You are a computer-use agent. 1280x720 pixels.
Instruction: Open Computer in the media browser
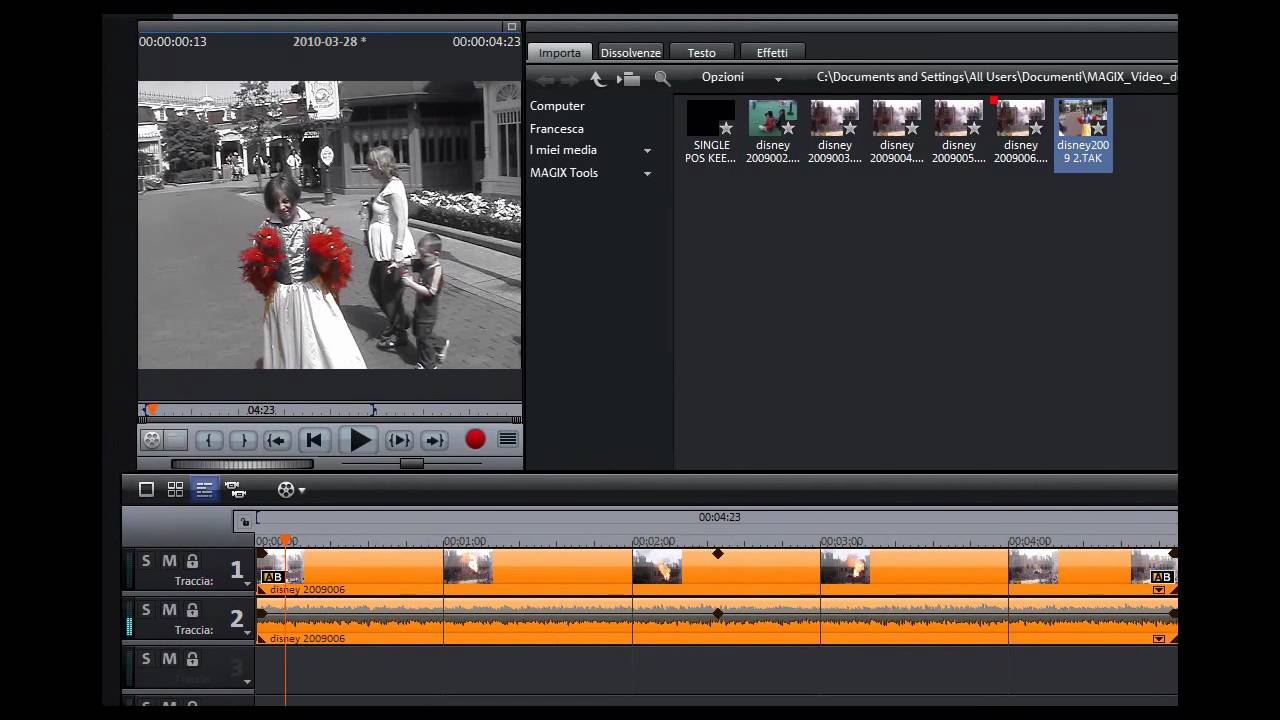coord(557,106)
